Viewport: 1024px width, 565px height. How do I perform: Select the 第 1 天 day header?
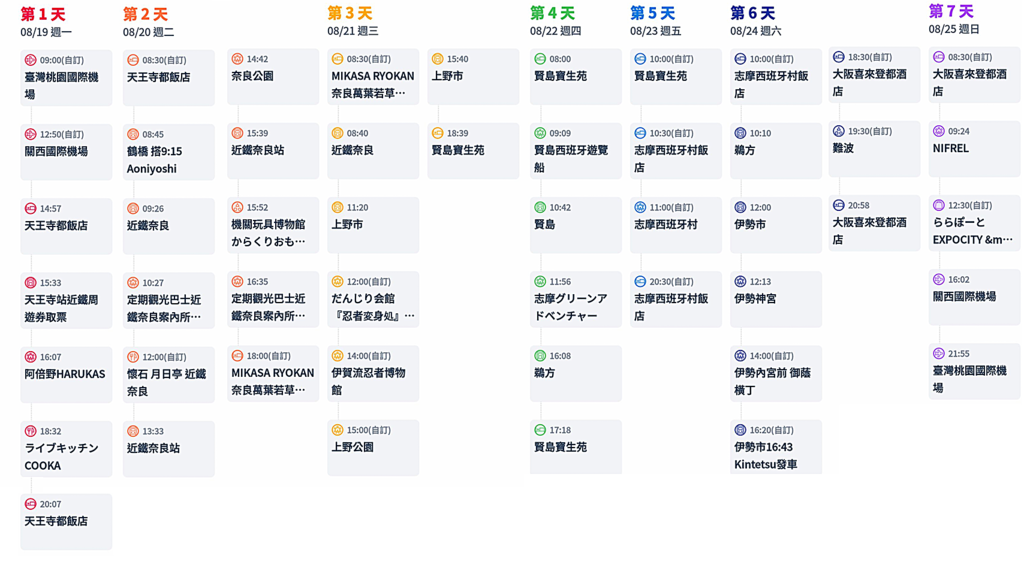[43, 14]
